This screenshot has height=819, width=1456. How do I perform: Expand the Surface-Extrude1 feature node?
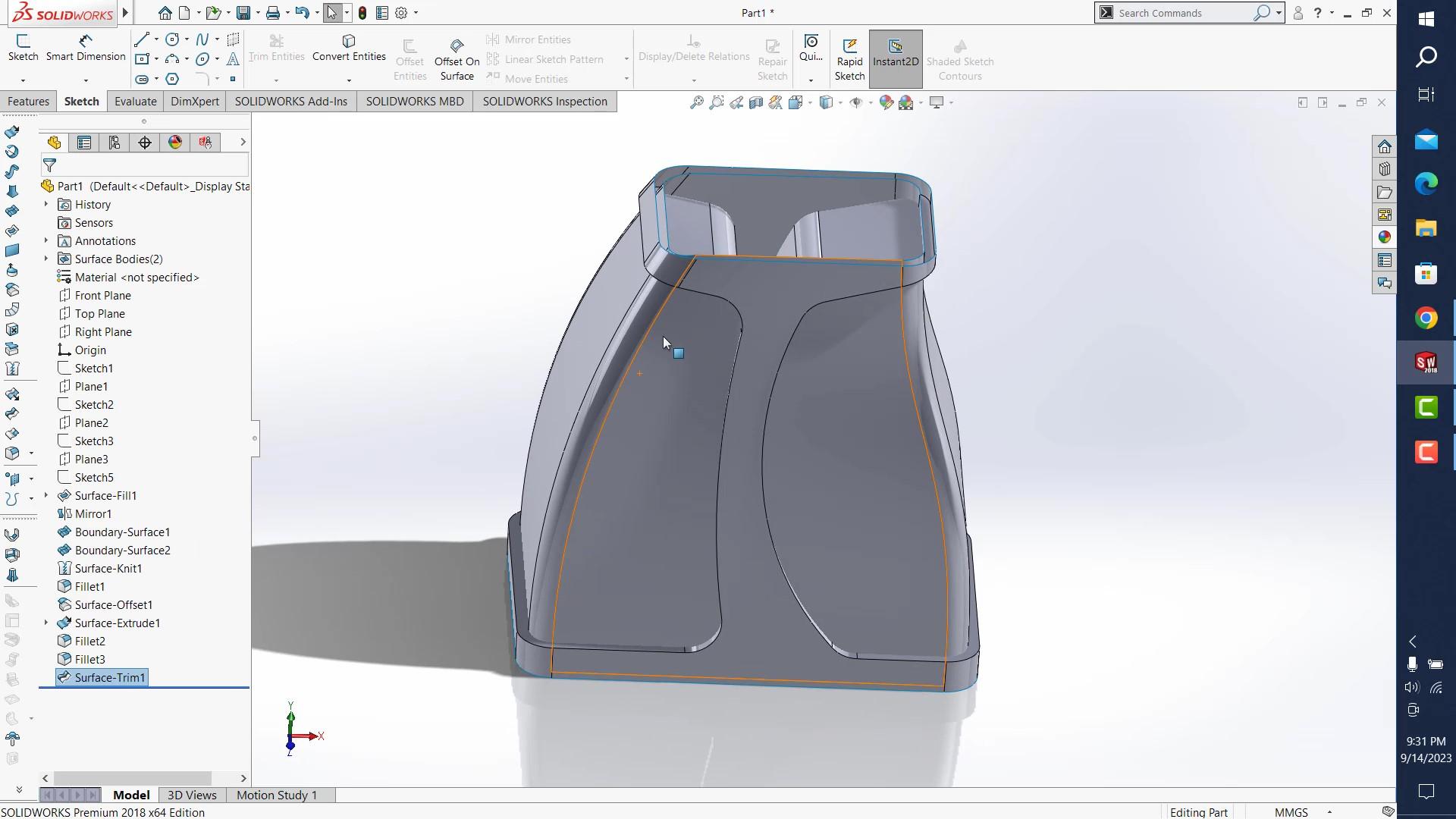[45, 623]
